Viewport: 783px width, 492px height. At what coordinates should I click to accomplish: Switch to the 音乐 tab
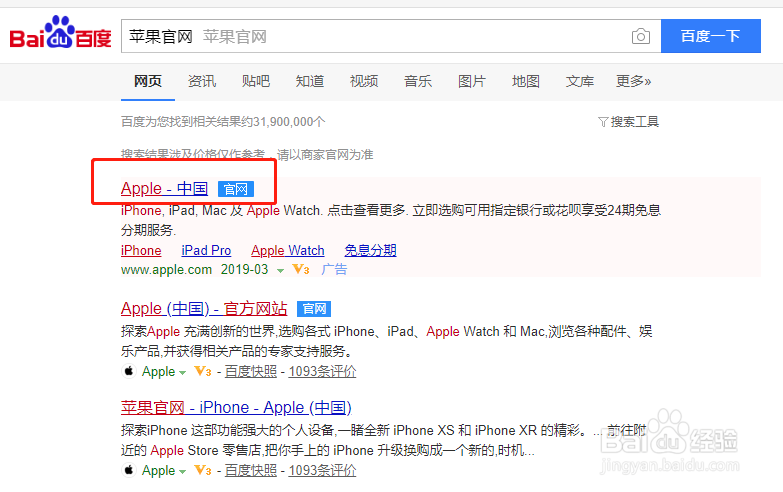click(417, 81)
